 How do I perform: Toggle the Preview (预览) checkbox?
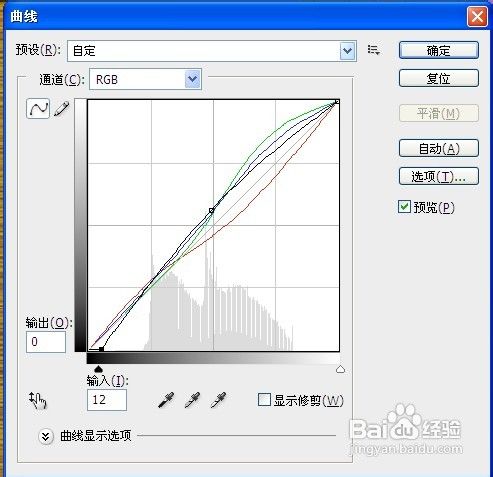pyautogui.click(x=404, y=207)
